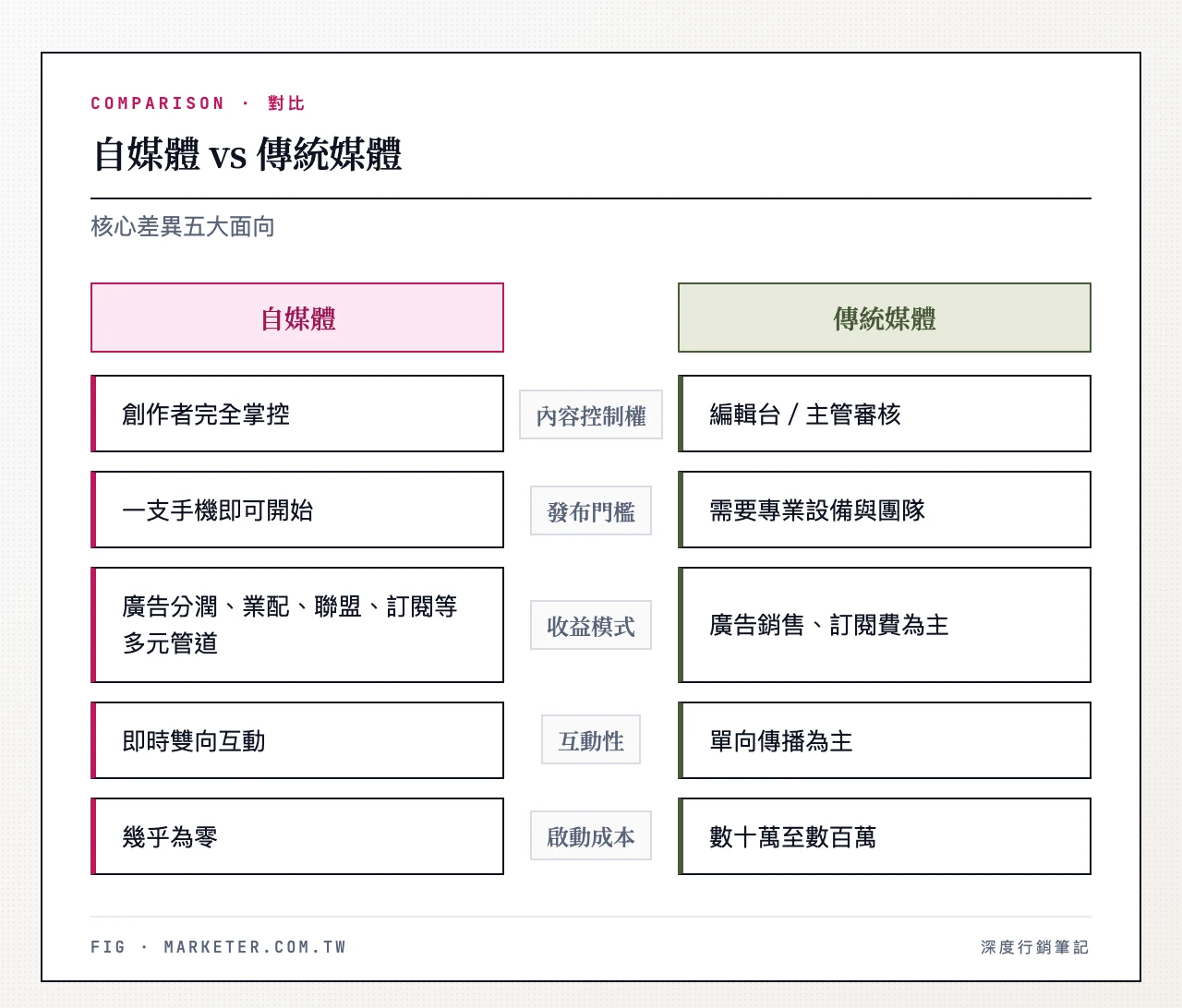
Task: Click the 啟動成本 dimension label
Action: pyautogui.click(x=591, y=835)
